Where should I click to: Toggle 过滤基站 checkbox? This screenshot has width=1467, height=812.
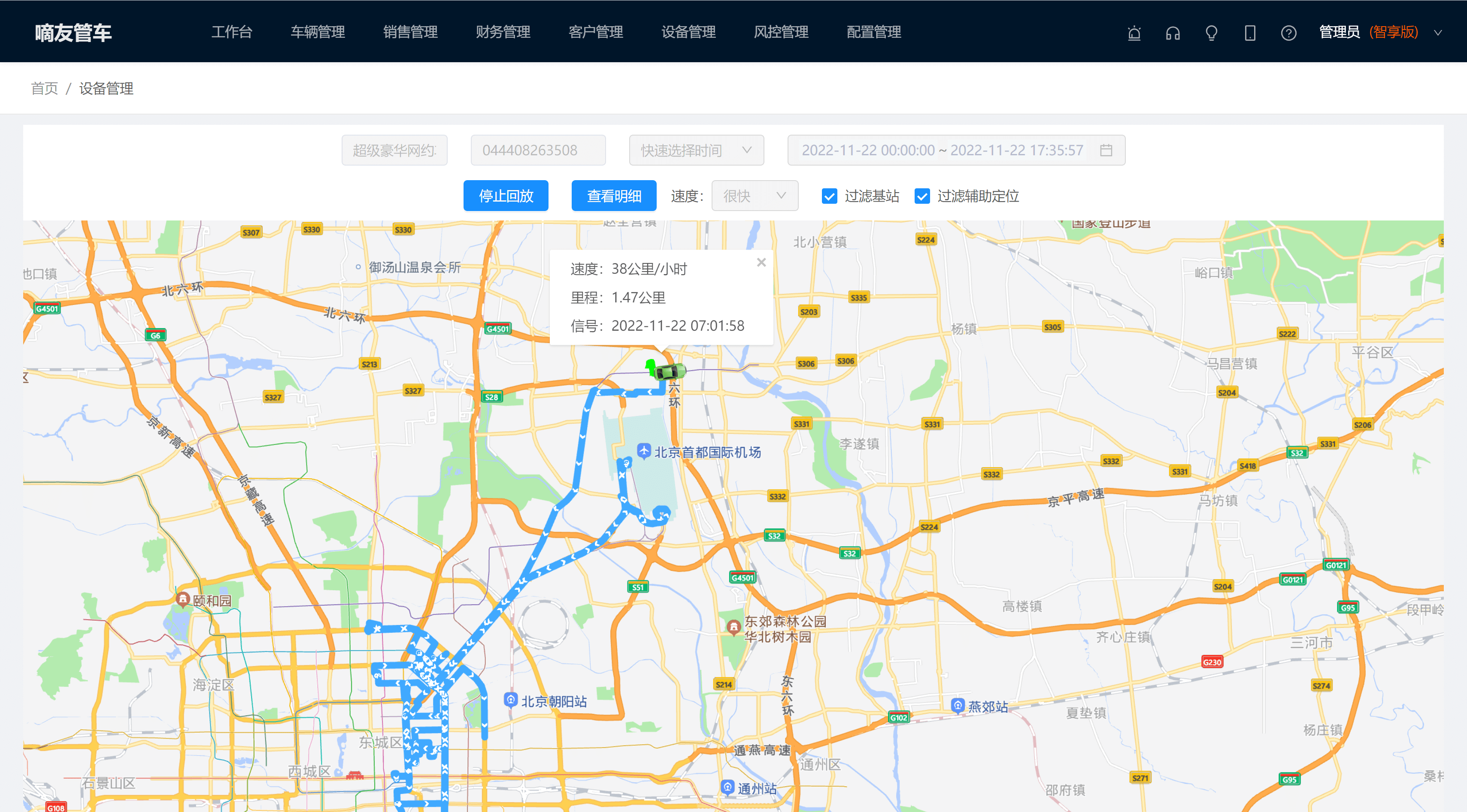(830, 196)
